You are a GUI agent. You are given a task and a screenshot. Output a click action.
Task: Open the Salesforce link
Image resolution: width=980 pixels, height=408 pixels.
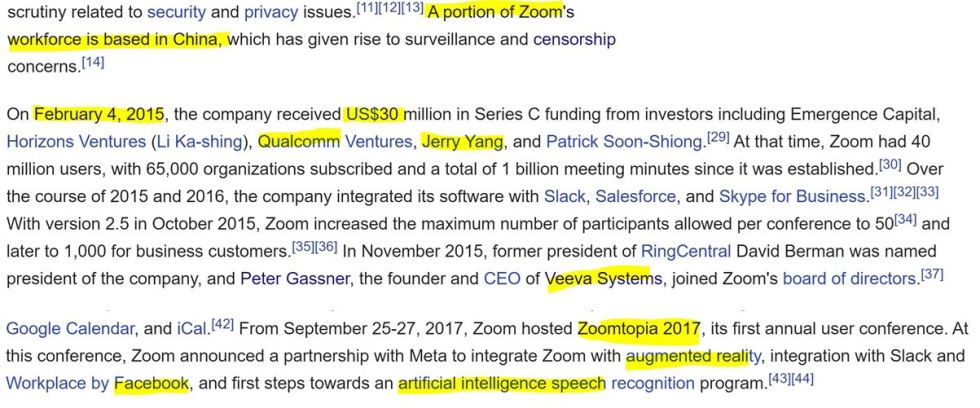(636, 197)
